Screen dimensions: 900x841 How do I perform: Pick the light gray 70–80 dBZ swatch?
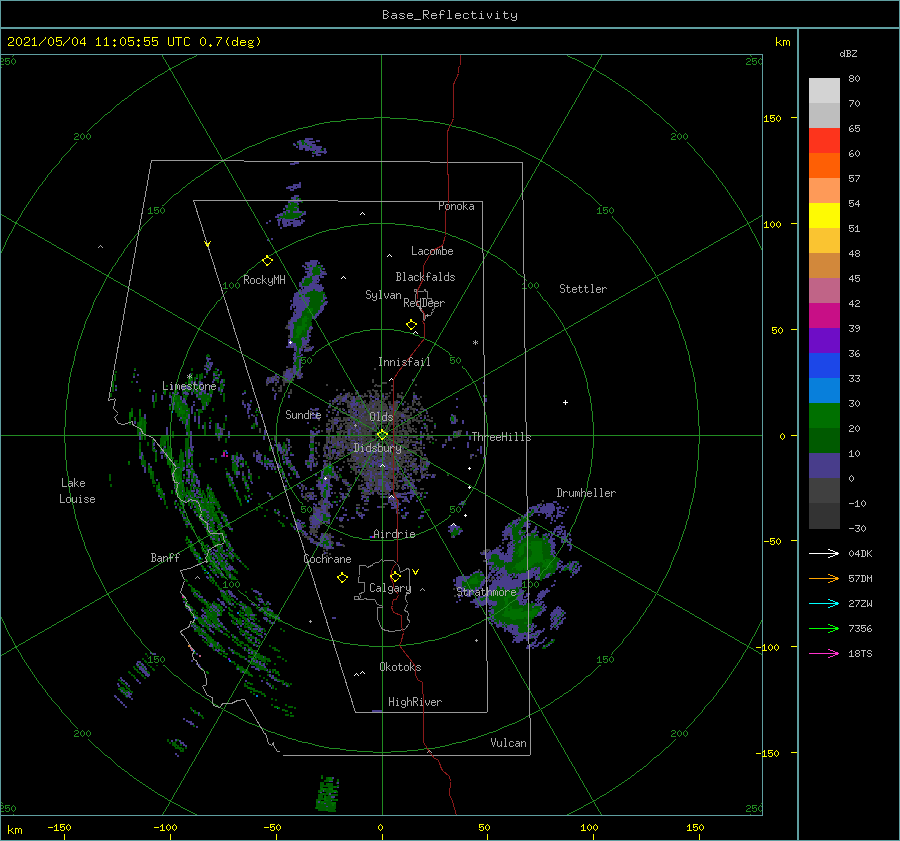point(824,91)
